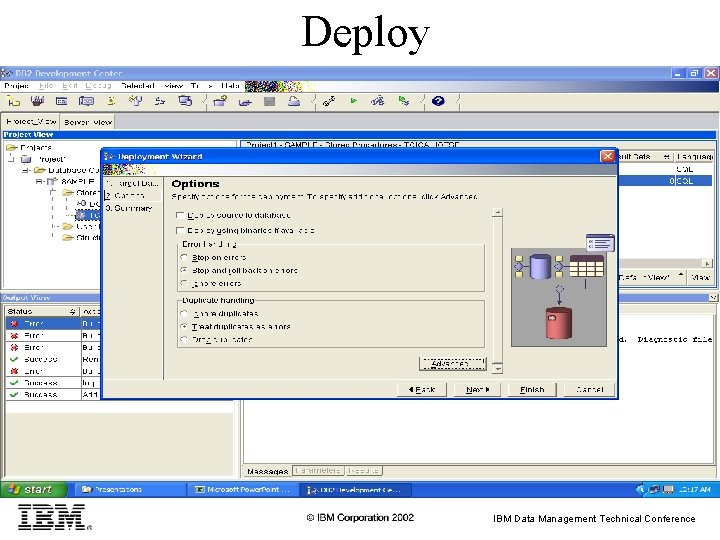Screen dimensions: 720x540
Task: Switch to the Project View tab
Action: tap(31, 121)
